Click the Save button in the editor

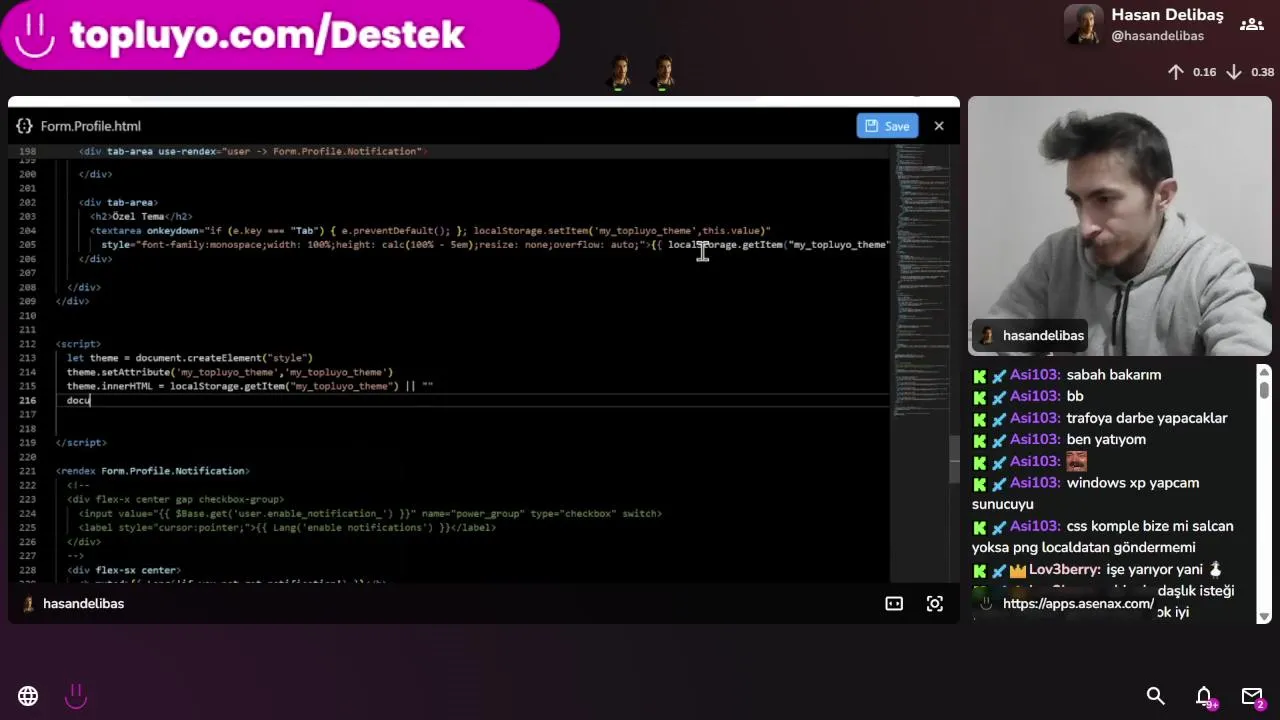(x=887, y=126)
